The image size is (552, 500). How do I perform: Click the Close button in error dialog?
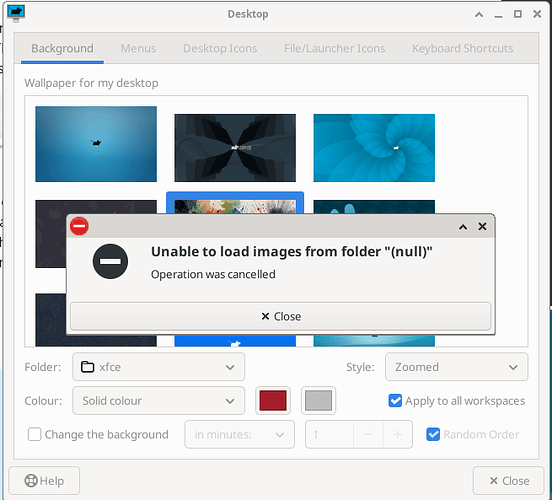point(281,316)
